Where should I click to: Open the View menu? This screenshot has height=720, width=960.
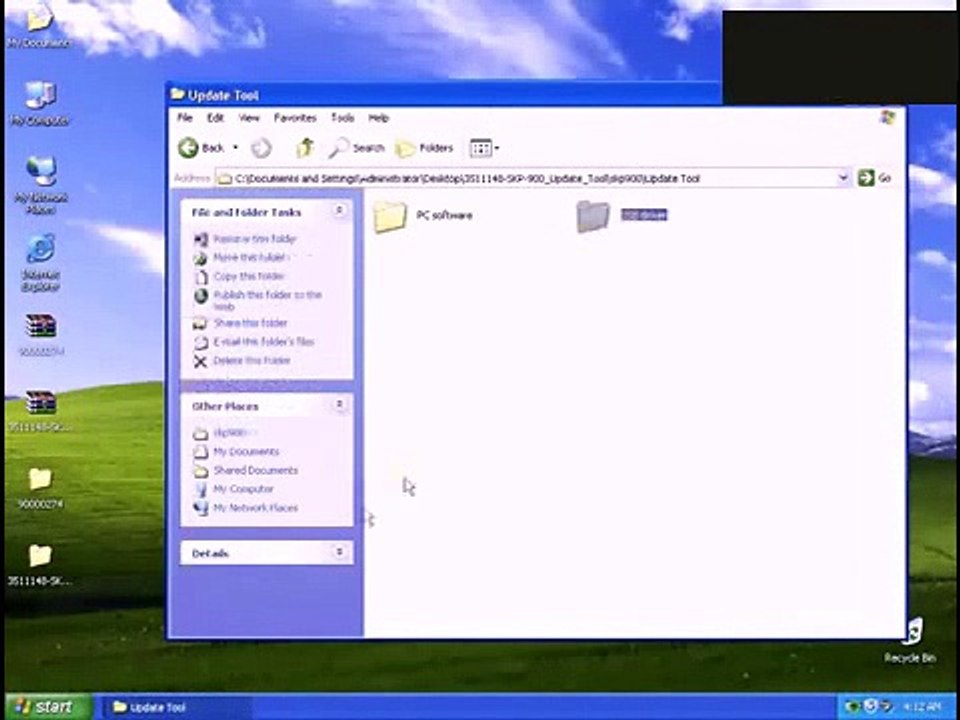(x=249, y=118)
